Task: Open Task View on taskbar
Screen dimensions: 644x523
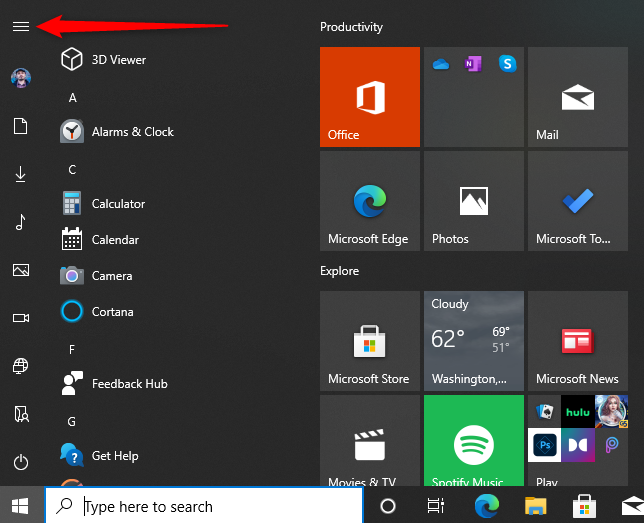Action: click(436, 506)
